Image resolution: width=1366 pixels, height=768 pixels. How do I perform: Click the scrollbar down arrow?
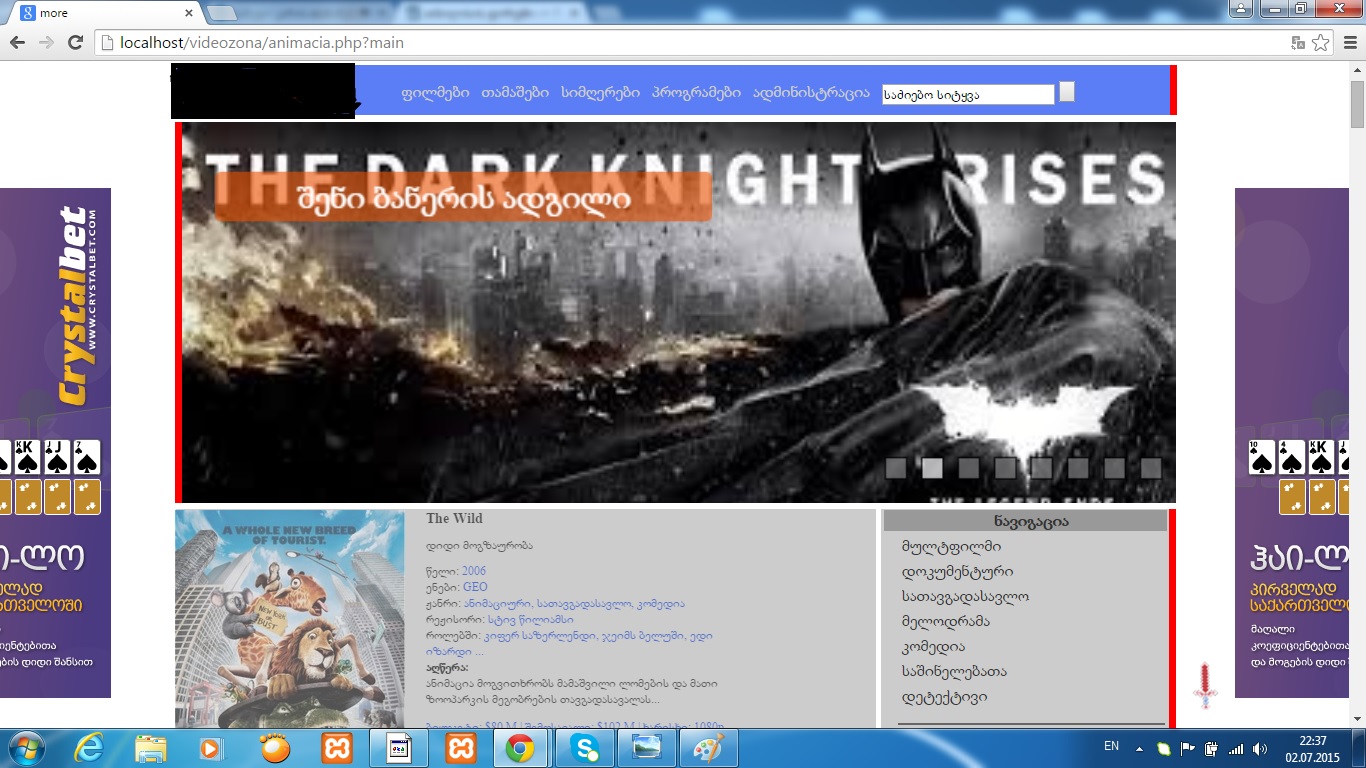coord(1357,718)
